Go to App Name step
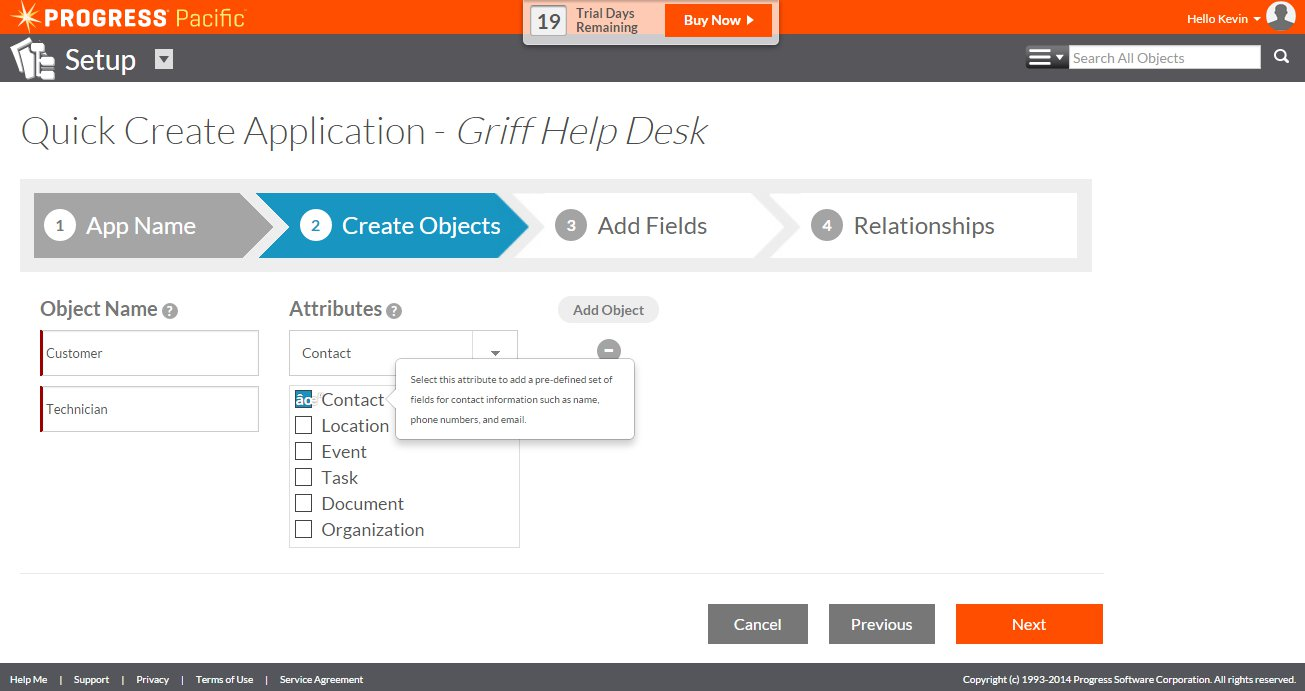The width and height of the screenshot is (1305, 691). click(x=140, y=226)
